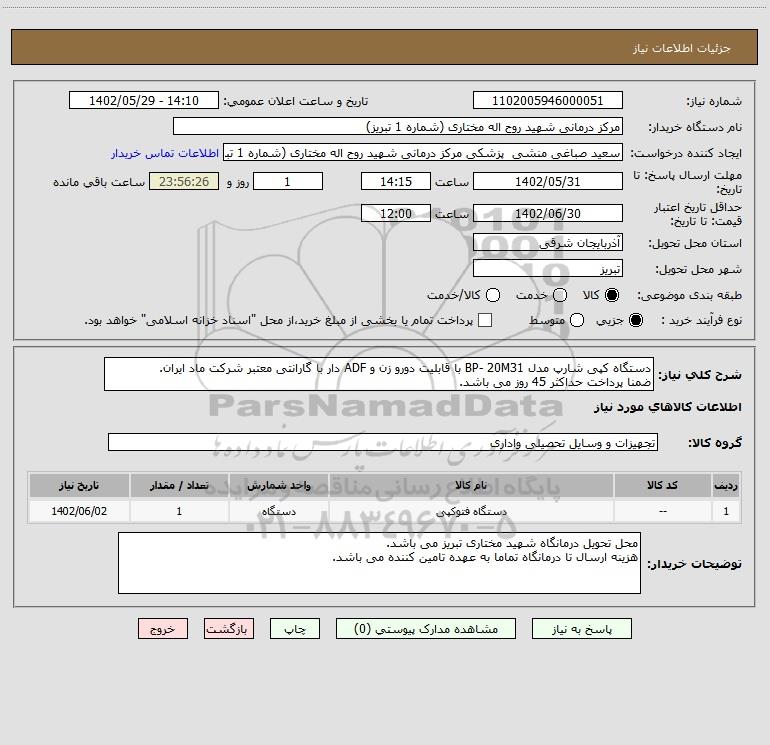Click the پاسخ به نیاز button
770x745 pixels.
[581, 629]
